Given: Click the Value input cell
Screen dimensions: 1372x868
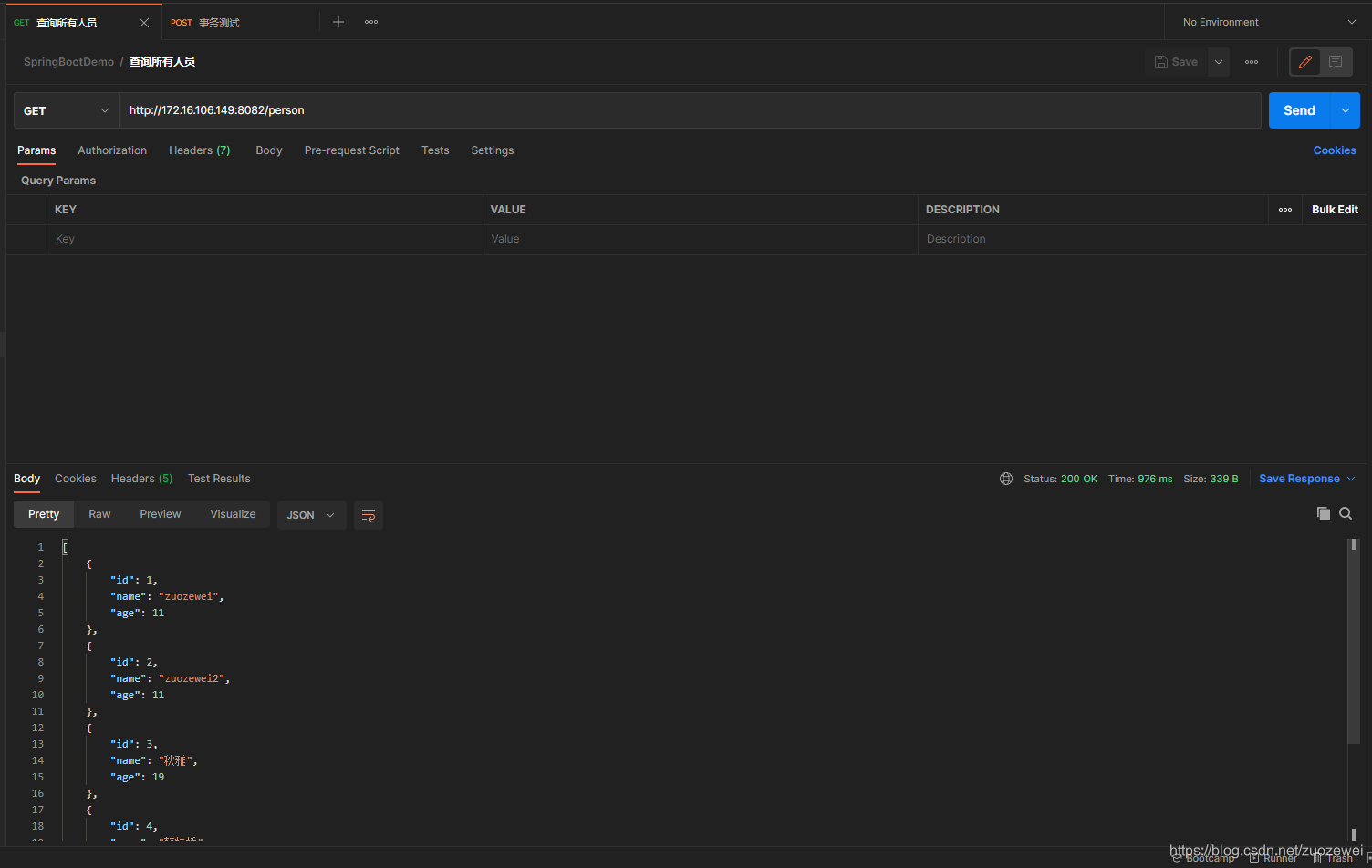Looking at the screenshot, I should tap(701, 239).
